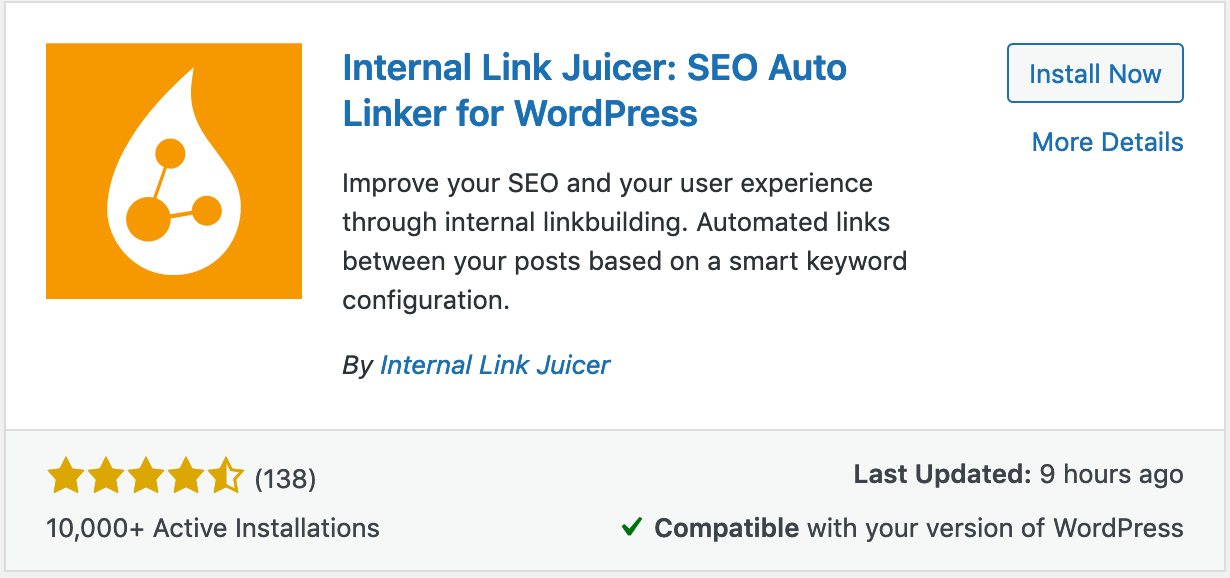Click the fourth rating star
Image resolution: width=1230 pixels, height=578 pixels.
[x=184, y=478]
